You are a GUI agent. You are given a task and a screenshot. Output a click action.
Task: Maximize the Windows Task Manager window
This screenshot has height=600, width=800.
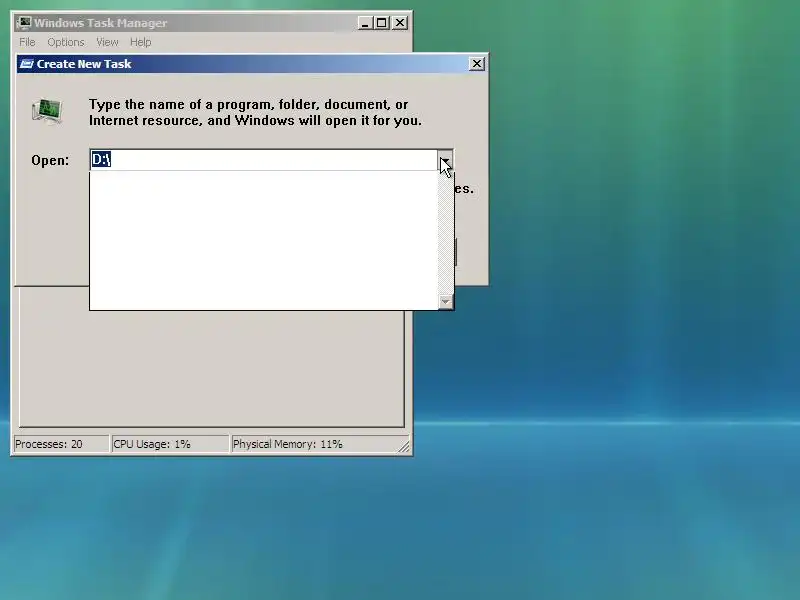[x=381, y=23]
